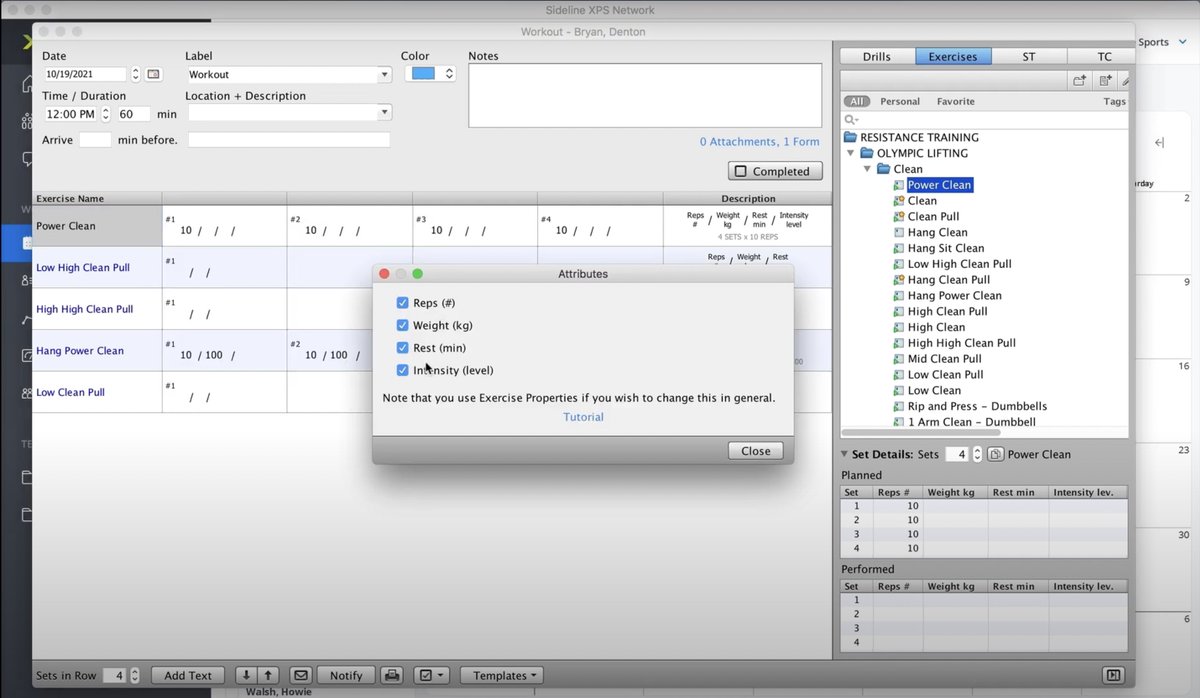Collapse the OLYMPIC LIFTING folder
Screen dimensions: 1200x698
(x=851, y=153)
